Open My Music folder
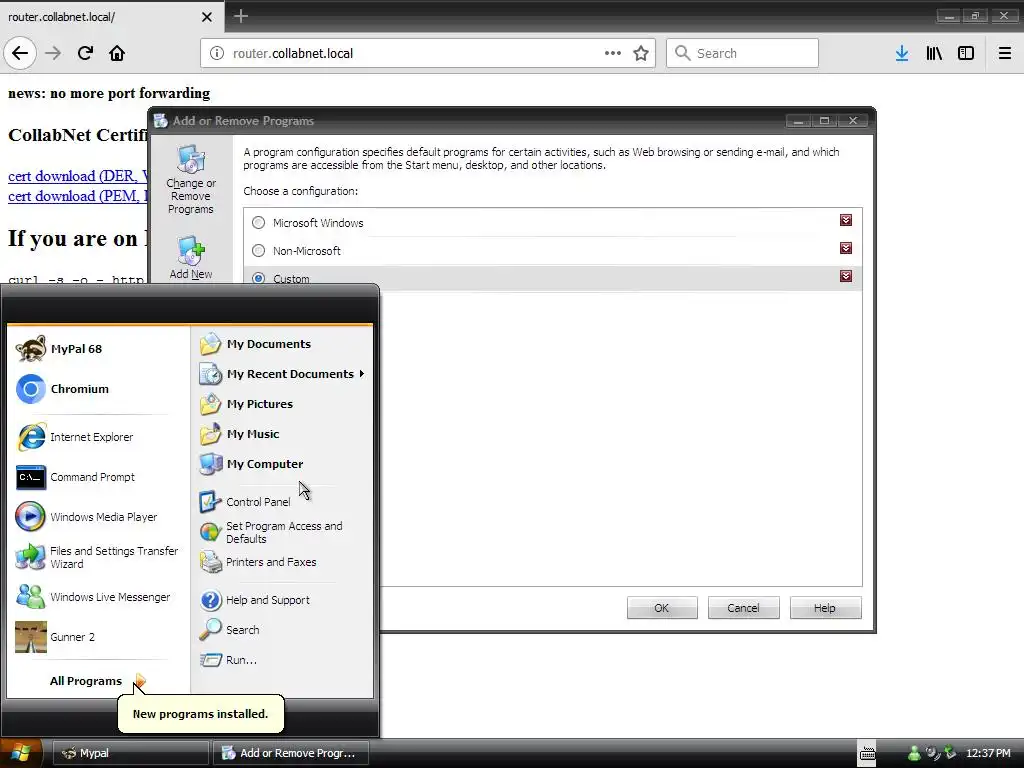1024x768 pixels. [x=240, y=434]
